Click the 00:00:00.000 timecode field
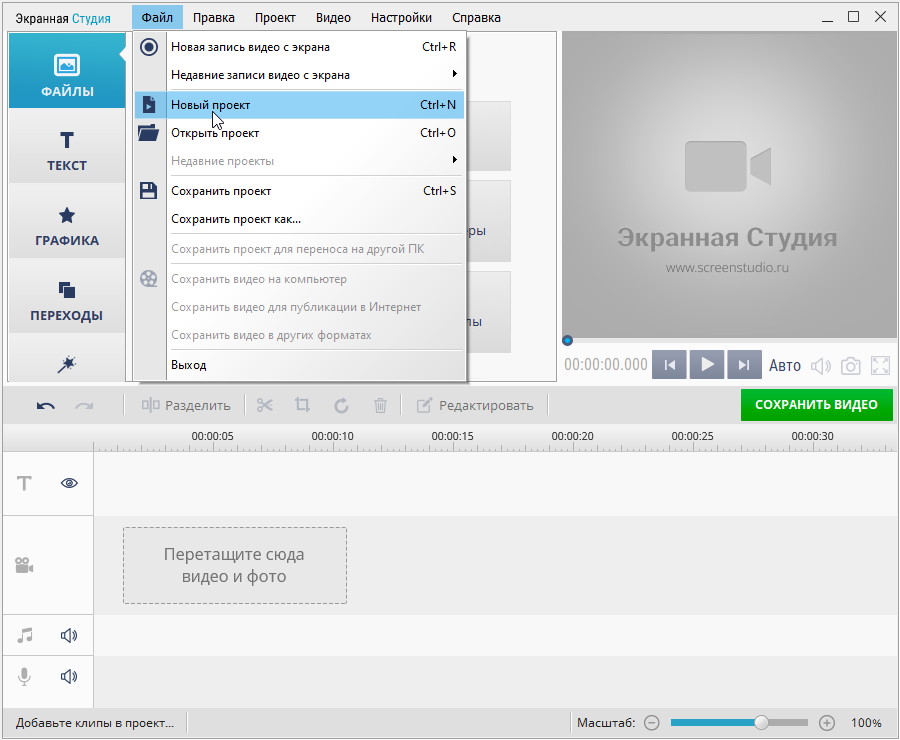900x740 pixels. click(606, 365)
